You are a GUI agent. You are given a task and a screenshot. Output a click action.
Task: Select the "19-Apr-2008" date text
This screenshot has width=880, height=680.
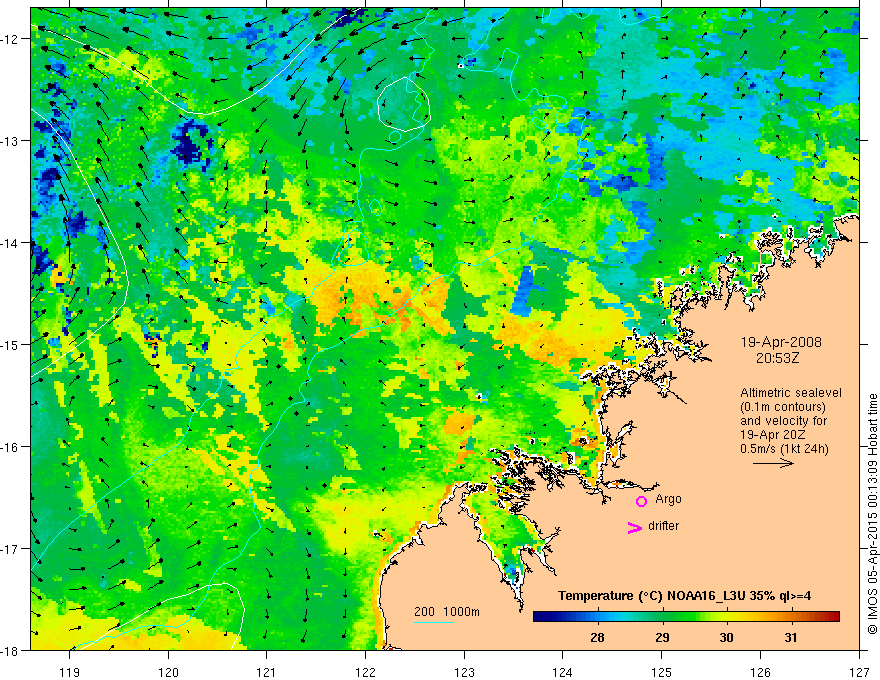[781, 342]
